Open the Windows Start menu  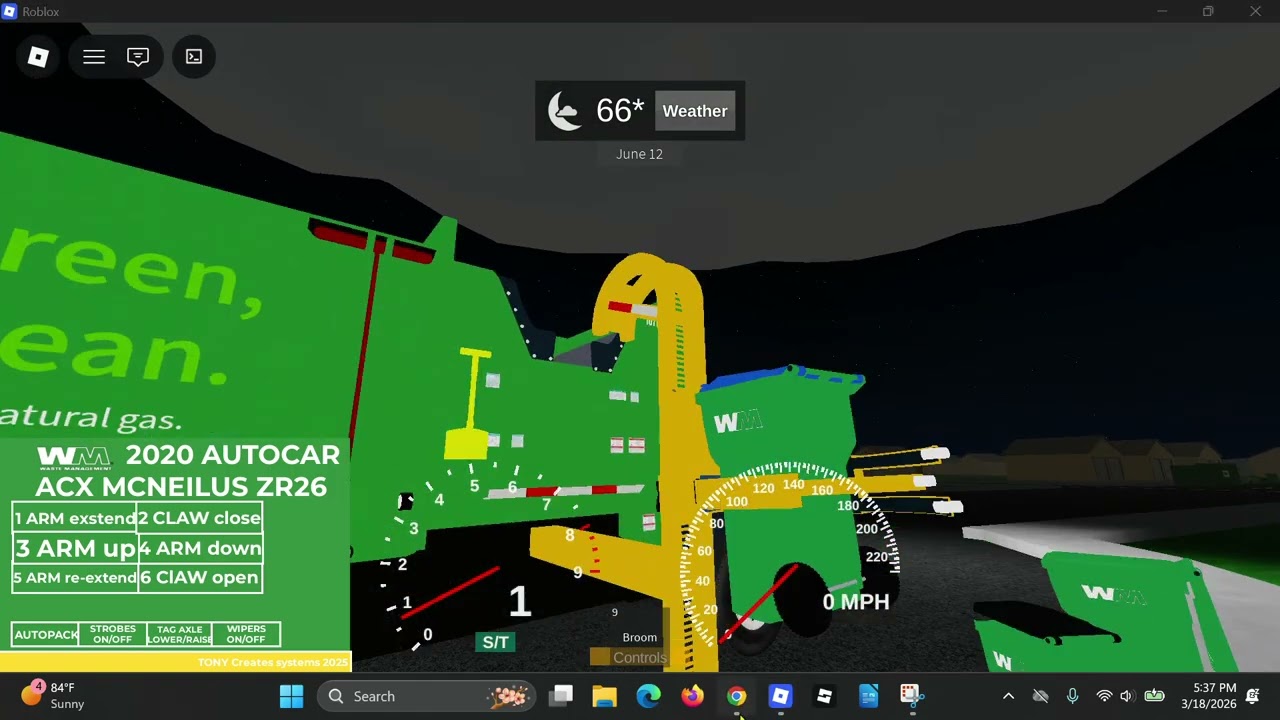tap(292, 696)
